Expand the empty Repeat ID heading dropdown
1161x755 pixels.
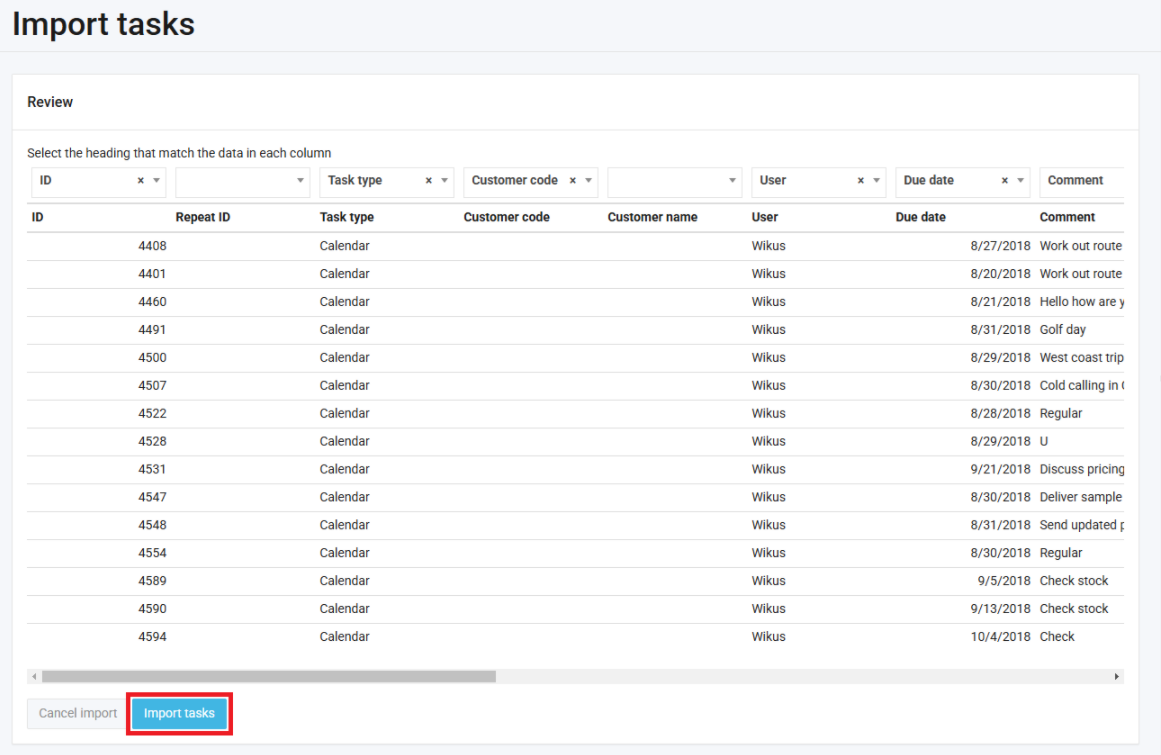pos(301,181)
